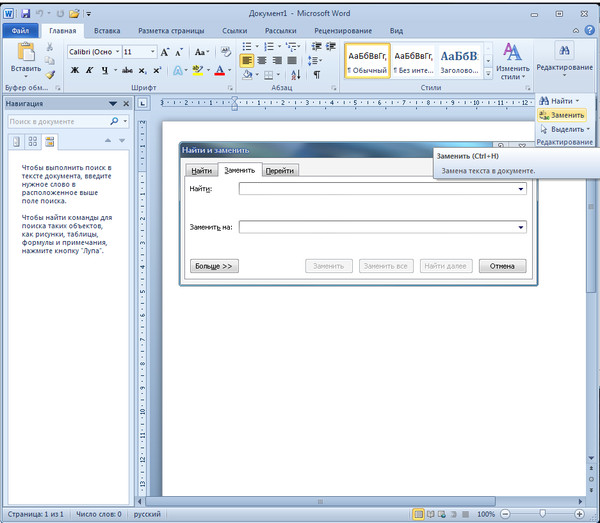This screenshot has width=600, height=523.
Task: Switch to Вставка ribbon tab
Action: click(107, 31)
